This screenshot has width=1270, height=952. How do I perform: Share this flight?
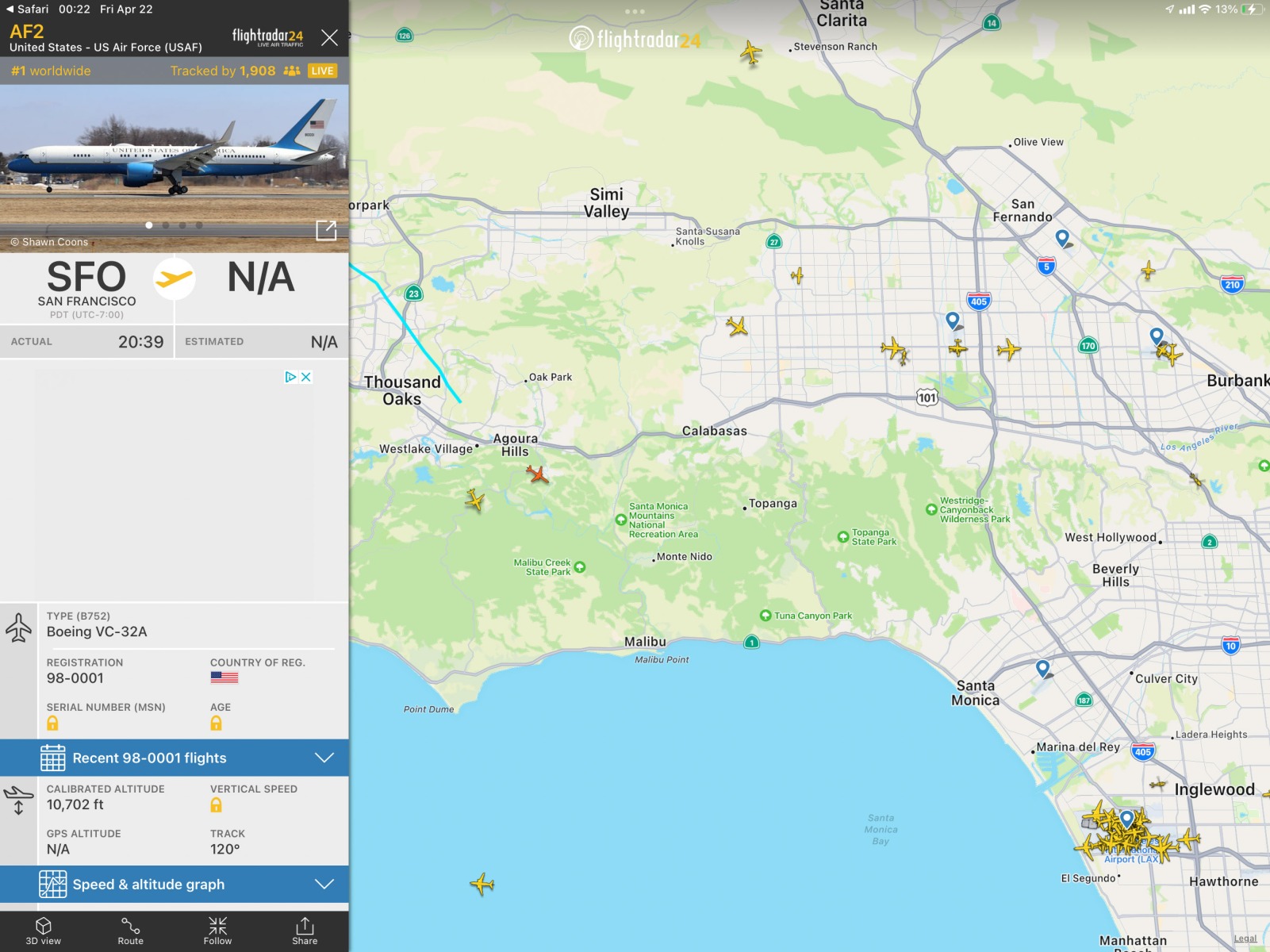pyautogui.click(x=305, y=931)
